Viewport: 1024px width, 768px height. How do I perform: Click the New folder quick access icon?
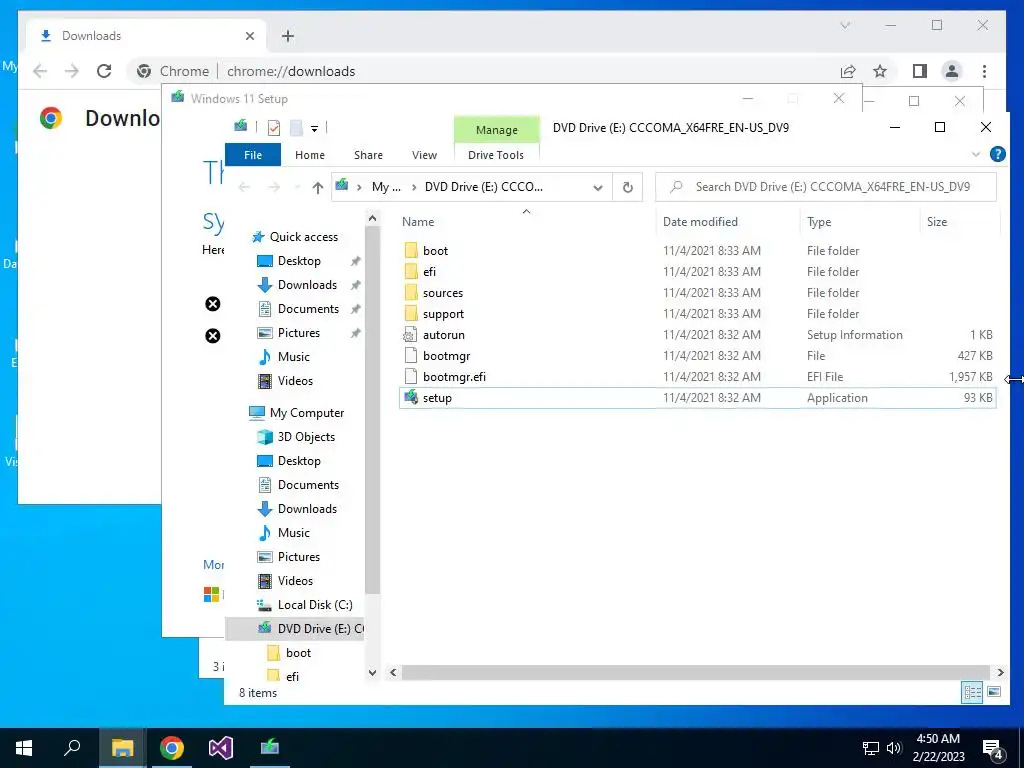[296, 128]
